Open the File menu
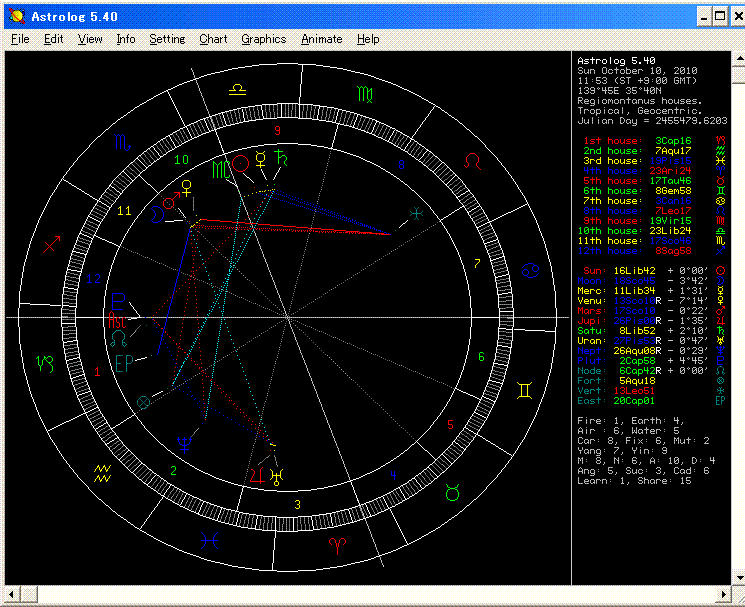The image size is (745, 607). (x=20, y=39)
